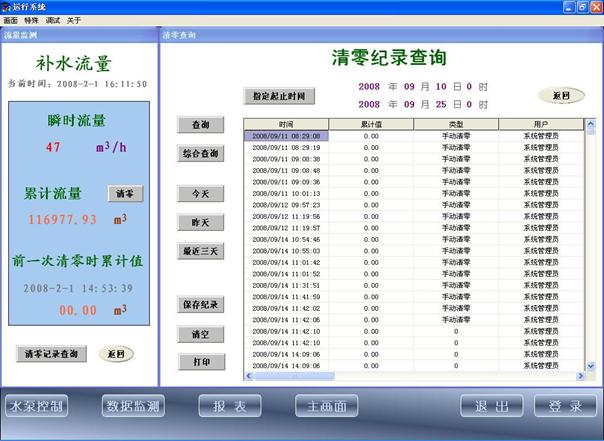The width and height of the screenshot is (604, 441).
Task: Open the 调试 menu
Action: (52, 20)
